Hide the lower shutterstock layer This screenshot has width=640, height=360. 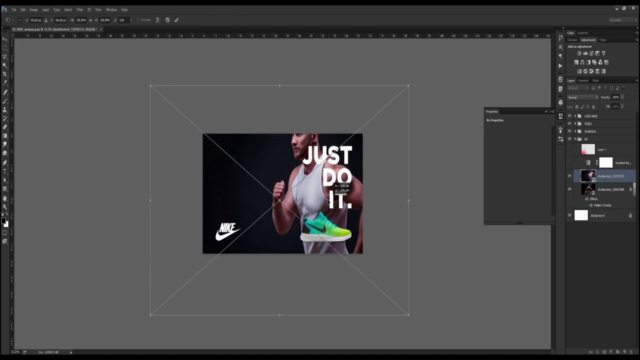[x=570, y=189]
